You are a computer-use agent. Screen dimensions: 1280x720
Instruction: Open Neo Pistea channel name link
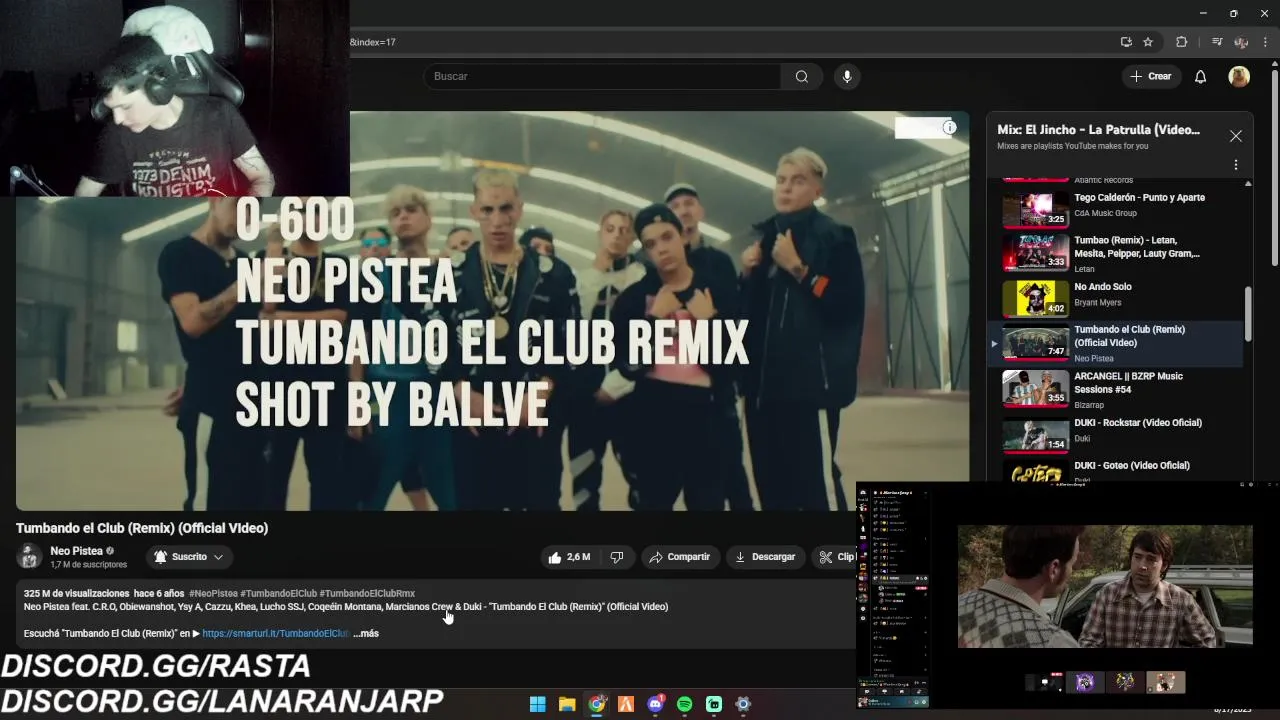(x=77, y=551)
